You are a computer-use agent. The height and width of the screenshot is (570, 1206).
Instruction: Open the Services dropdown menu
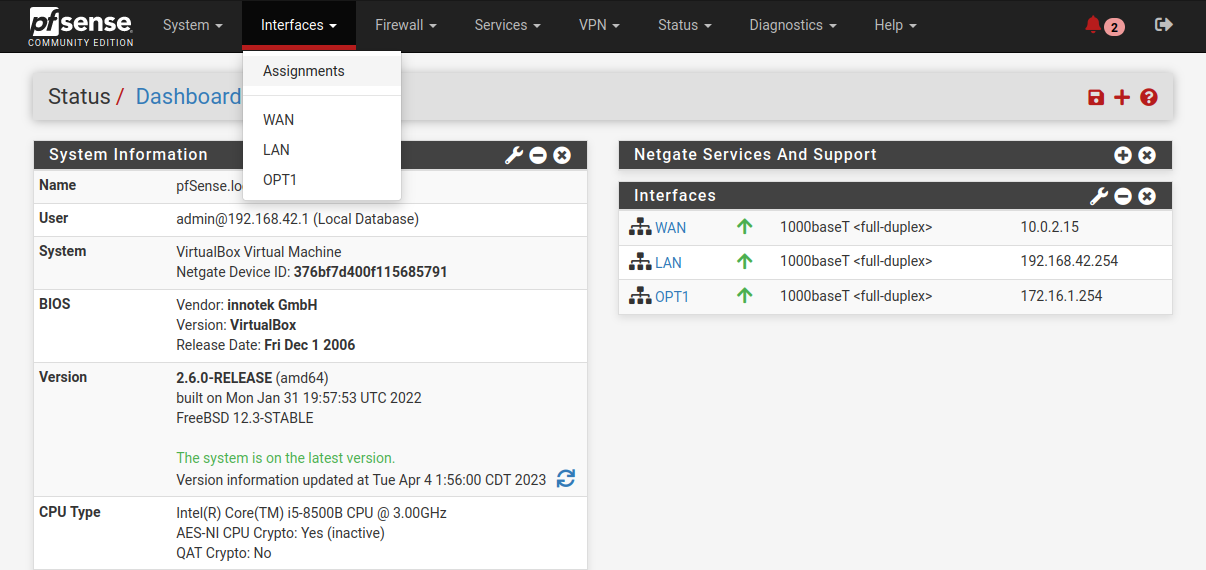point(507,25)
